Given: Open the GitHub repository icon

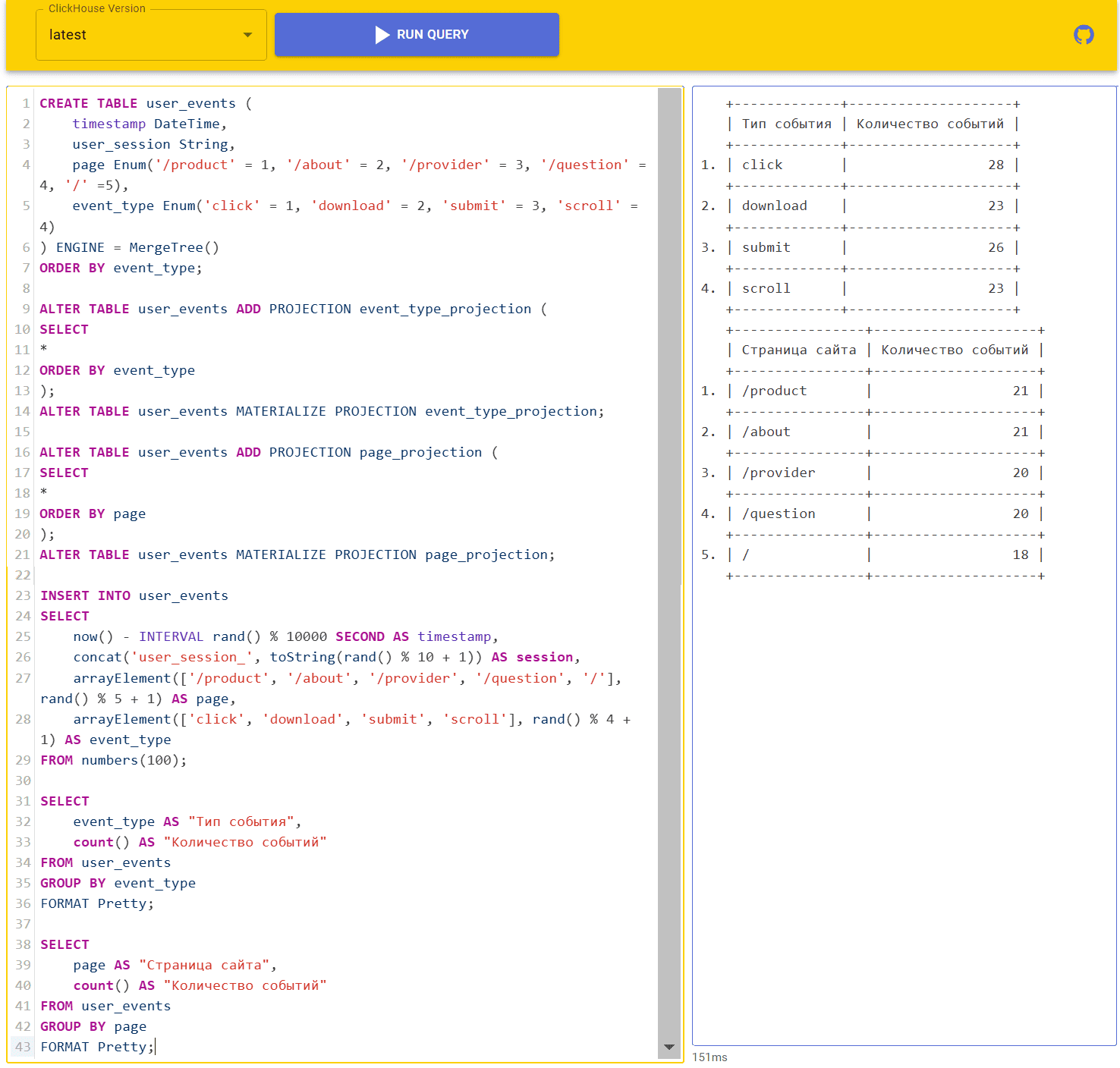Looking at the screenshot, I should (x=1084, y=35).
